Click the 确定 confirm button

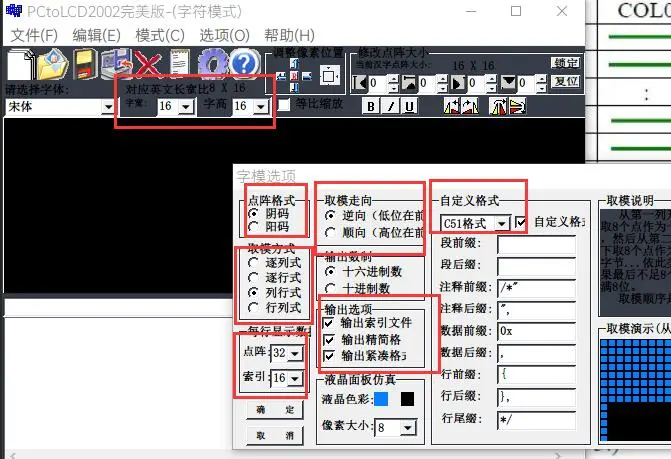[x=261, y=410]
